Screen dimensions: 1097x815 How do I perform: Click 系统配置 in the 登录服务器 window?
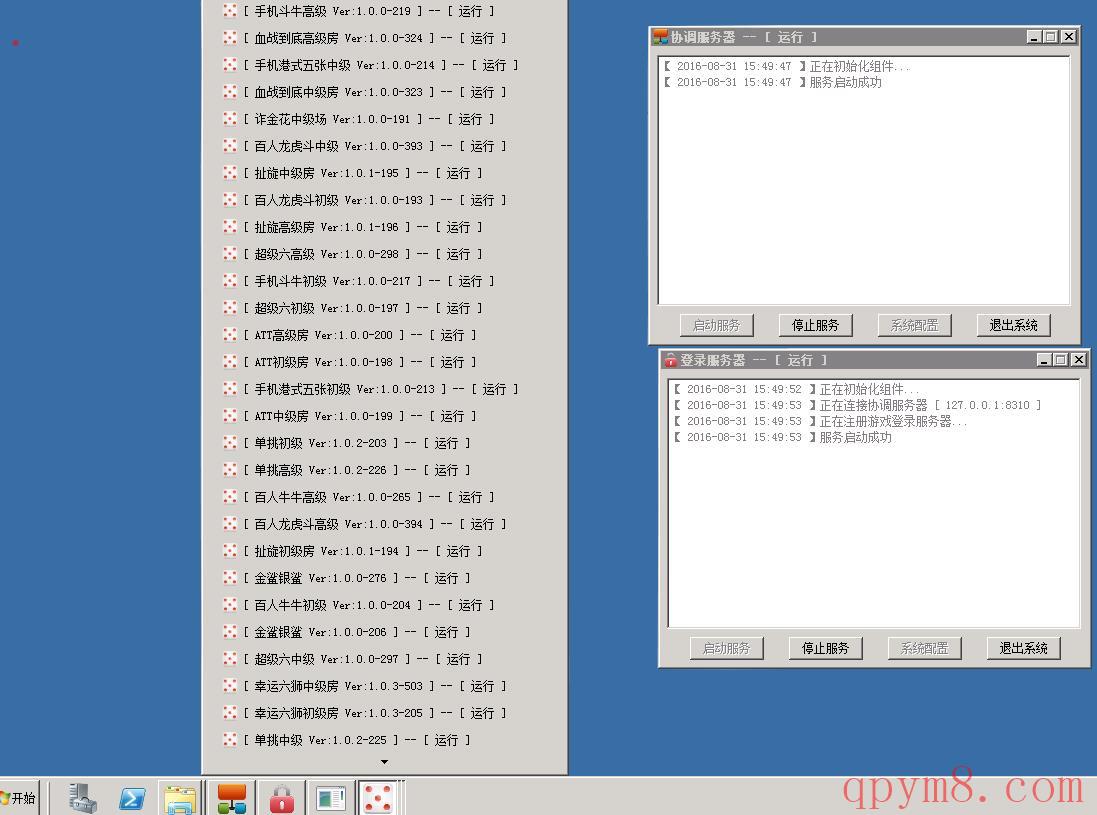tap(924, 649)
